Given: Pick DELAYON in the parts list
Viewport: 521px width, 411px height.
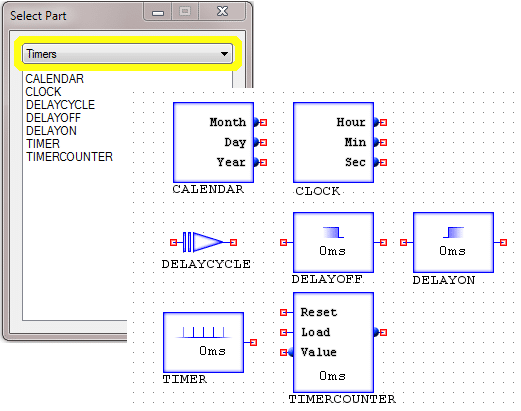Looking at the screenshot, I should [51, 131].
